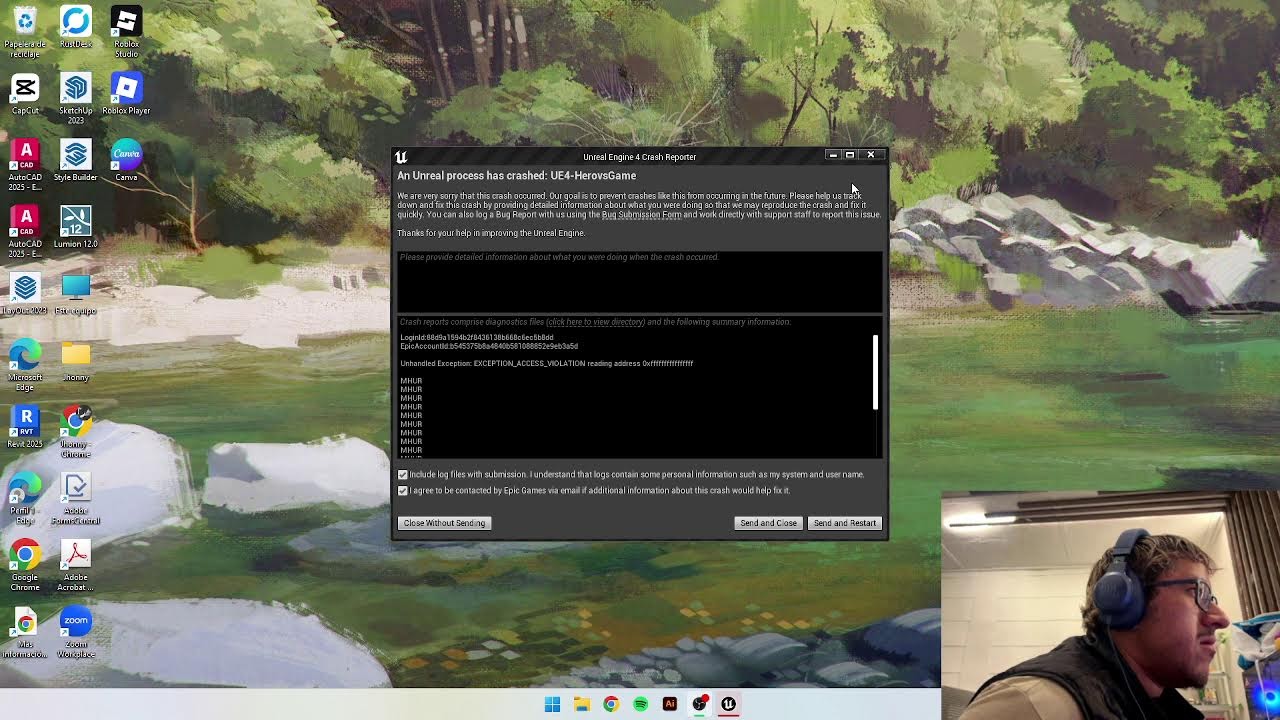
Task: Click the Send and Restart button
Action: 845,523
